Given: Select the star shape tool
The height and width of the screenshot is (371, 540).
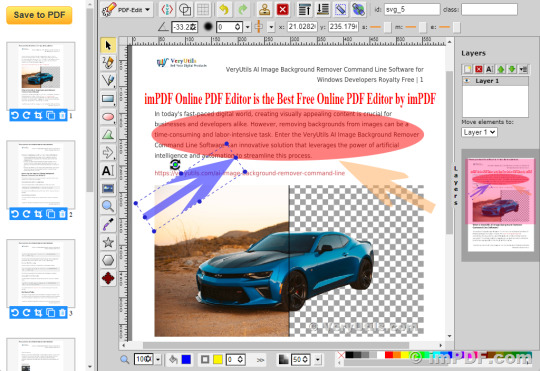Looking at the screenshot, I should (108, 242).
